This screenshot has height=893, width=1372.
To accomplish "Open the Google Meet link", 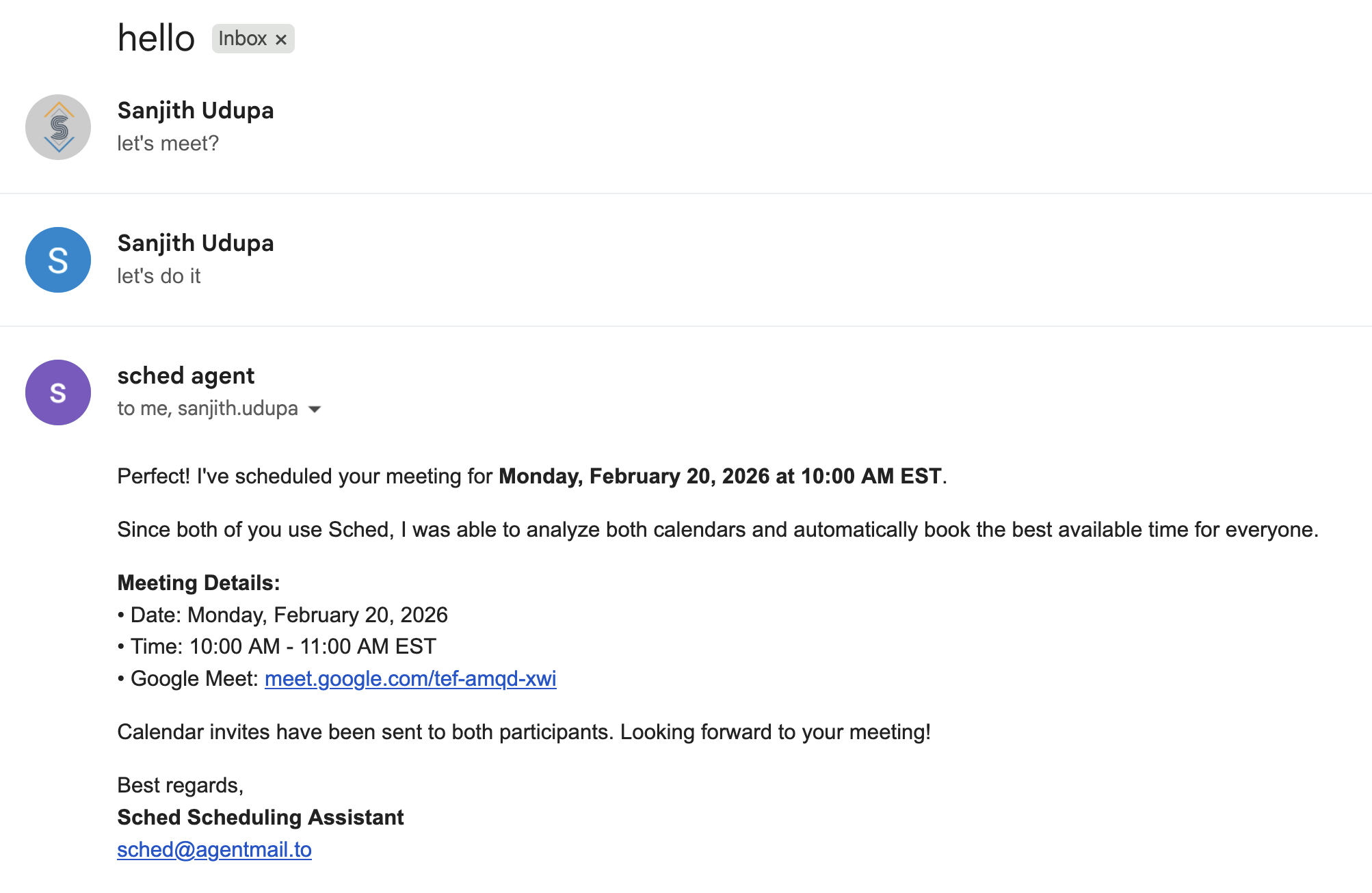I will pos(410,678).
